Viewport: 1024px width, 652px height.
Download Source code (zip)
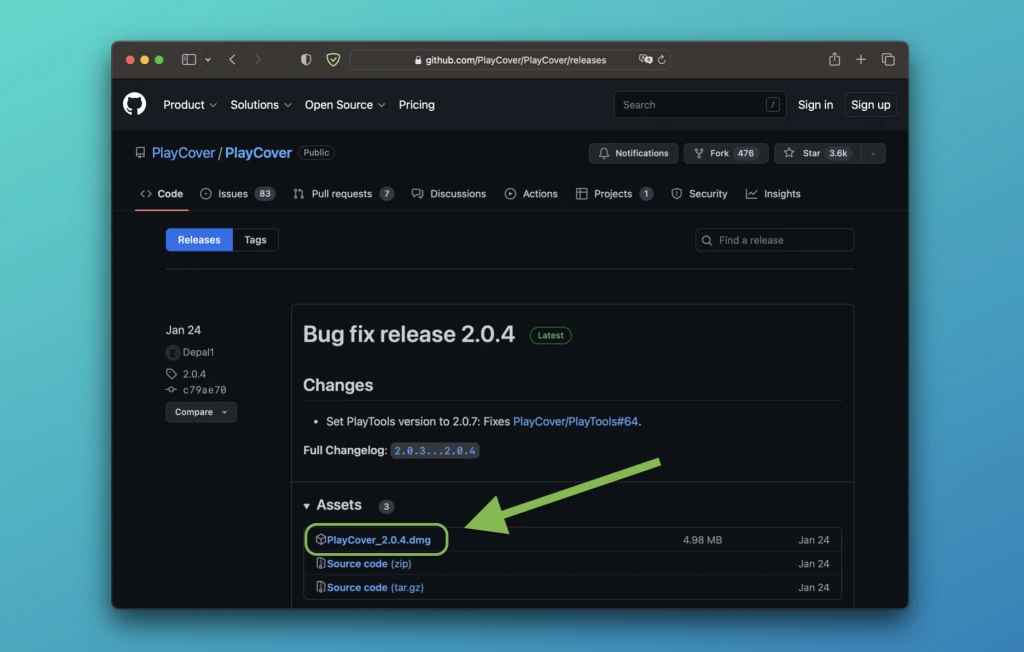coord(369,563)
